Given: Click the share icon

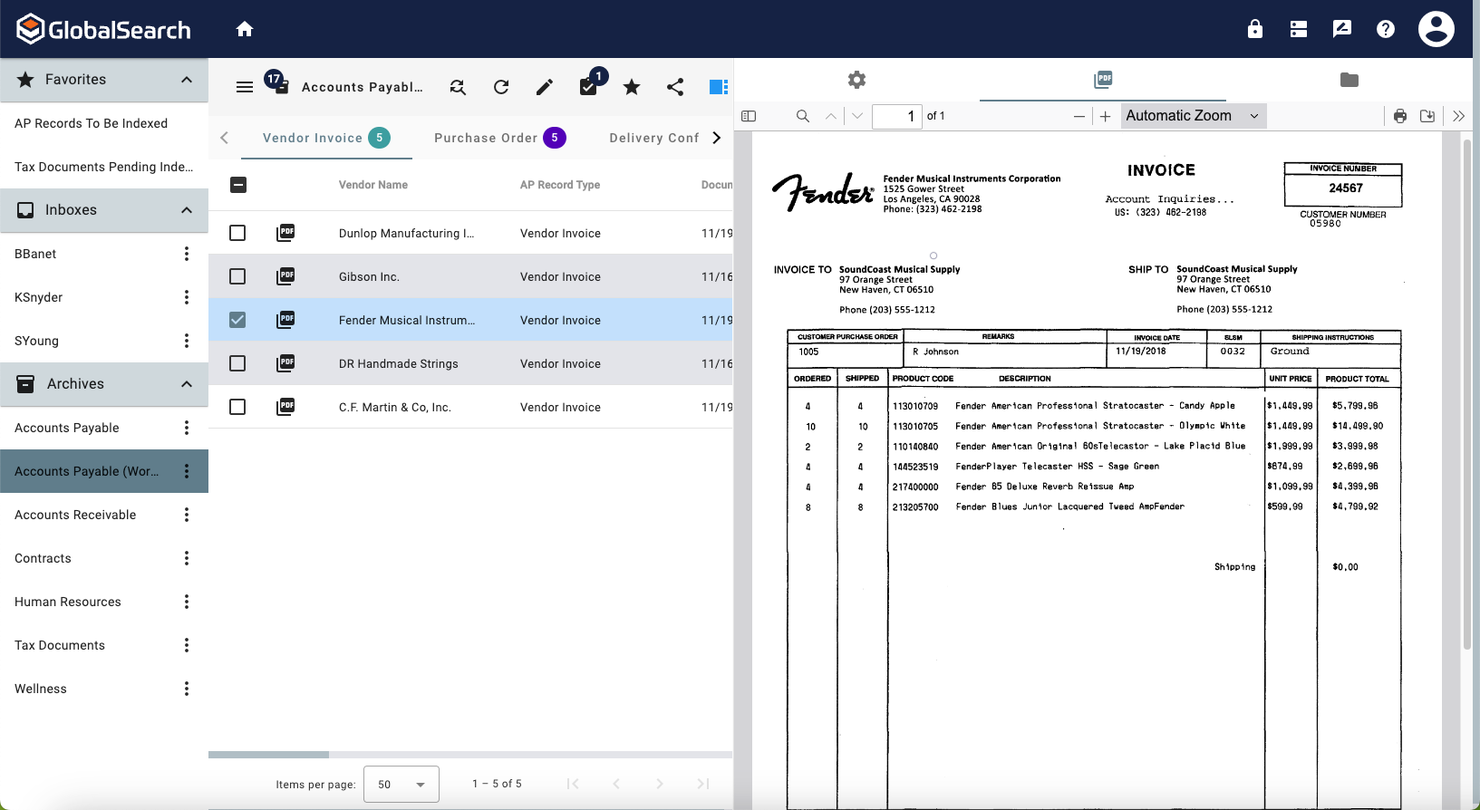Looking at the screenshot, I should [x=675, y=87].
